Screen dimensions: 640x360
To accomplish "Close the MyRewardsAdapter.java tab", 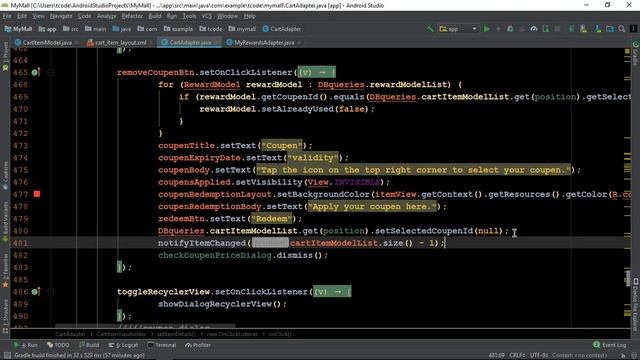I will point(299,42).
